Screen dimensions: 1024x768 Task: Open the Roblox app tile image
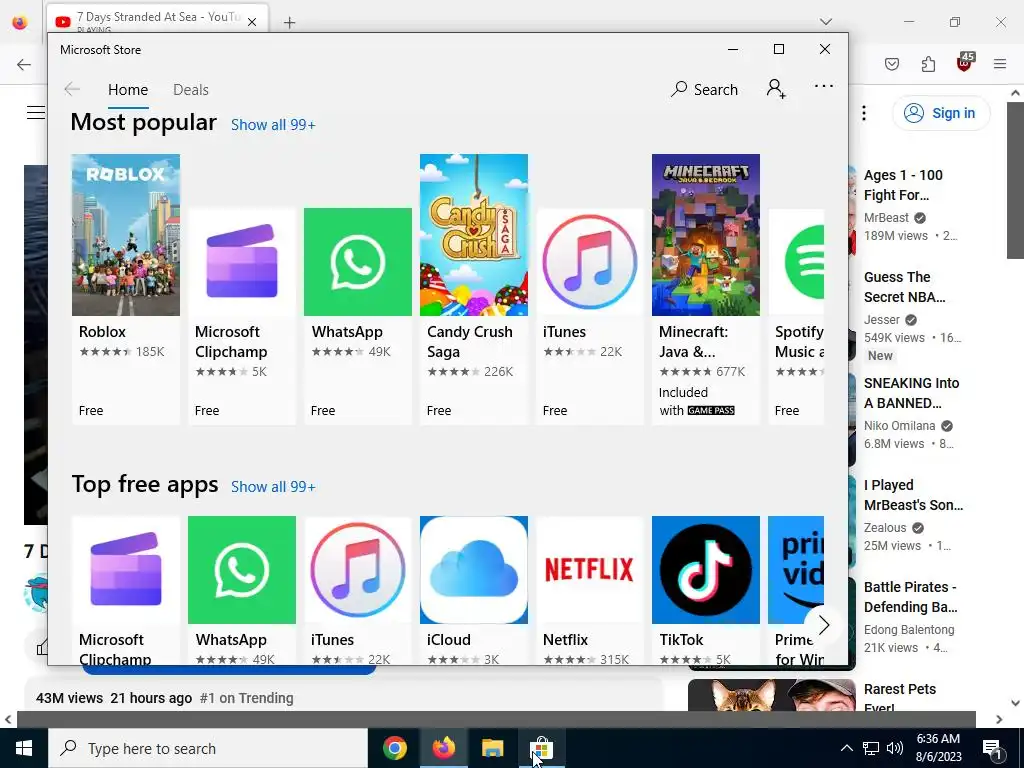tap(125, 234)
